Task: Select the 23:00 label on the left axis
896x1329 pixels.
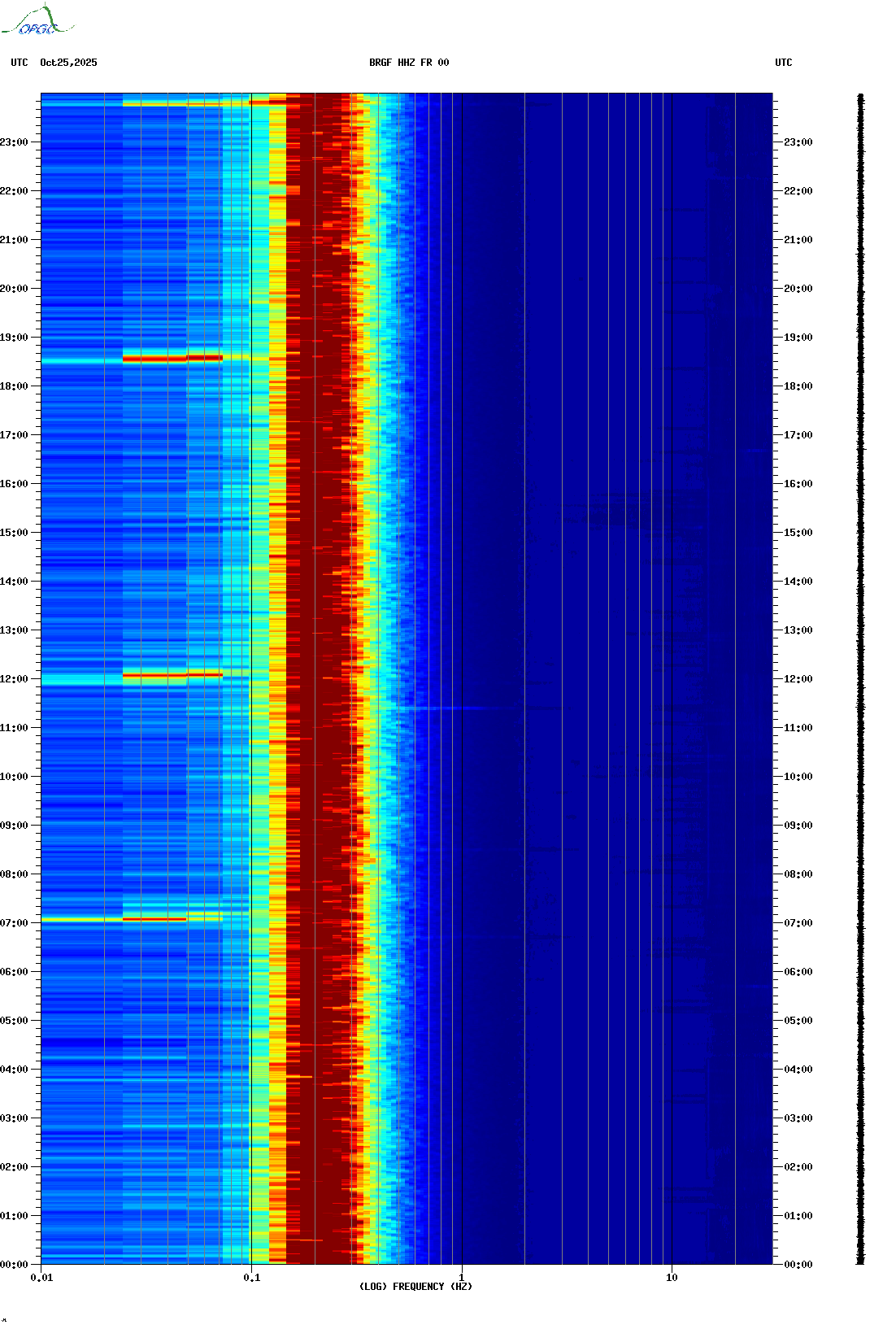Action: click(x=14, y=142)
